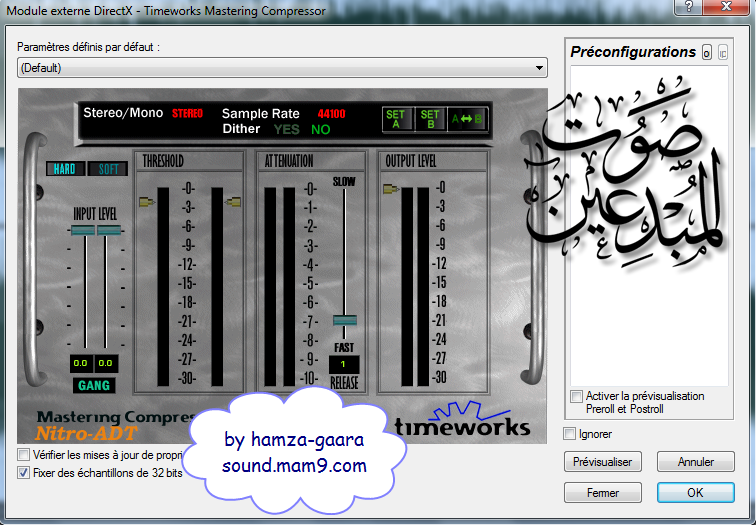The width and height of the screenshot is (756, 525).
Task: Open the (Default) presets dropdown
Action: tap(283, 67)
